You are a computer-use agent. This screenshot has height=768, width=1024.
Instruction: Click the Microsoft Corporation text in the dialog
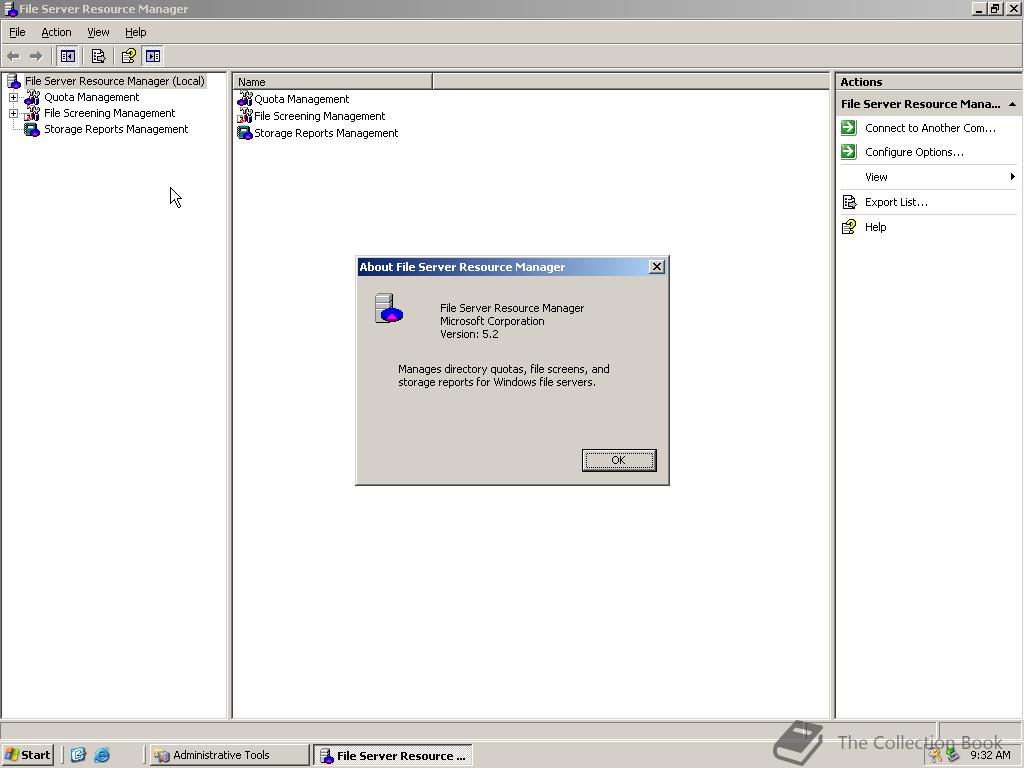pos(492,321)
